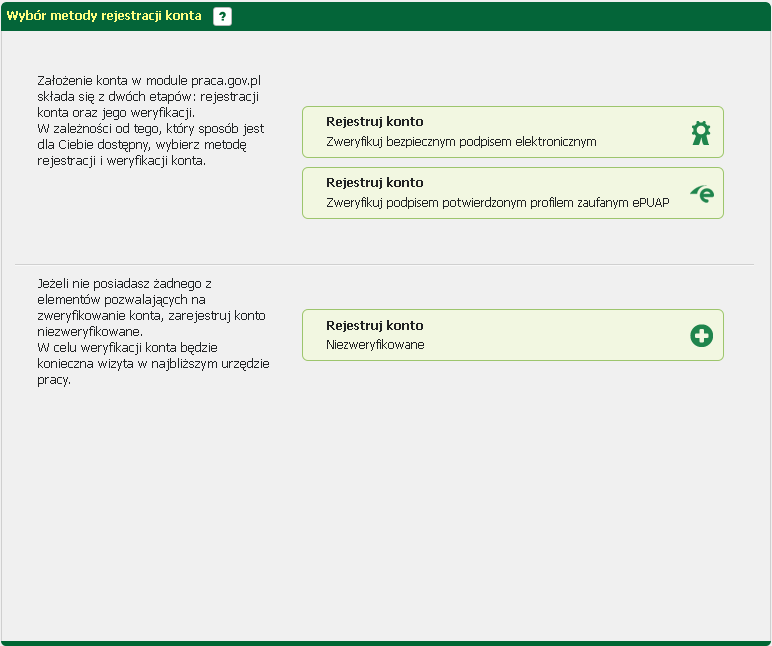Screen dimensions: 772x646
Task: Click the 'Niezweryfikowane' label
Action: point(375,345)
